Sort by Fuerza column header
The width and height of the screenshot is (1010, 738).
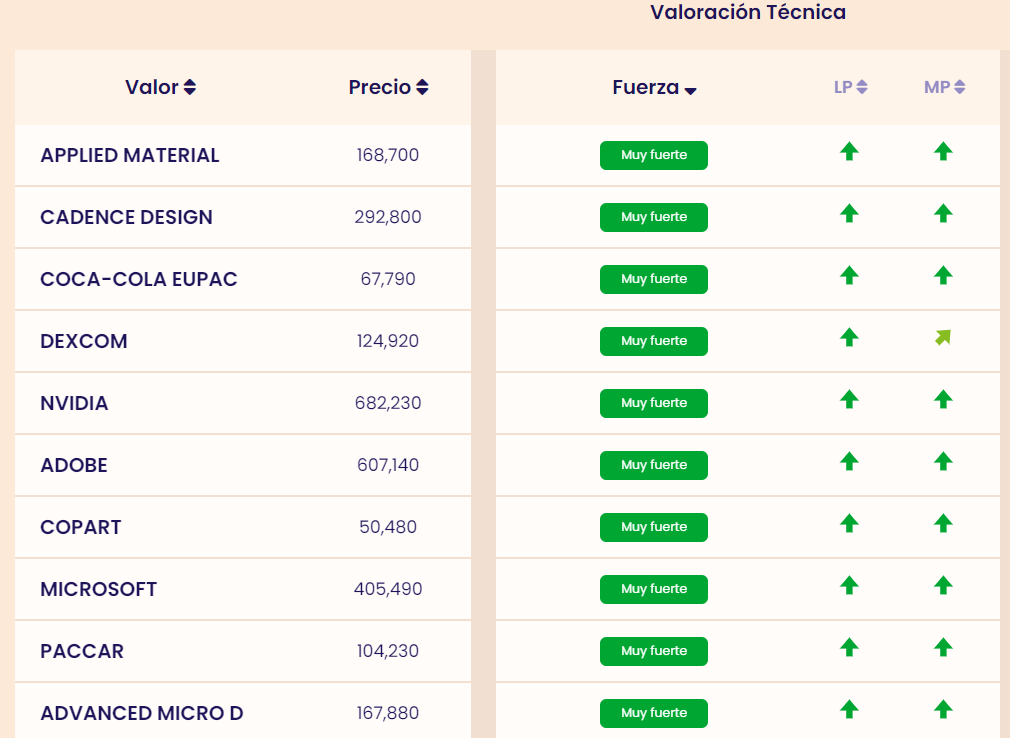654,88
